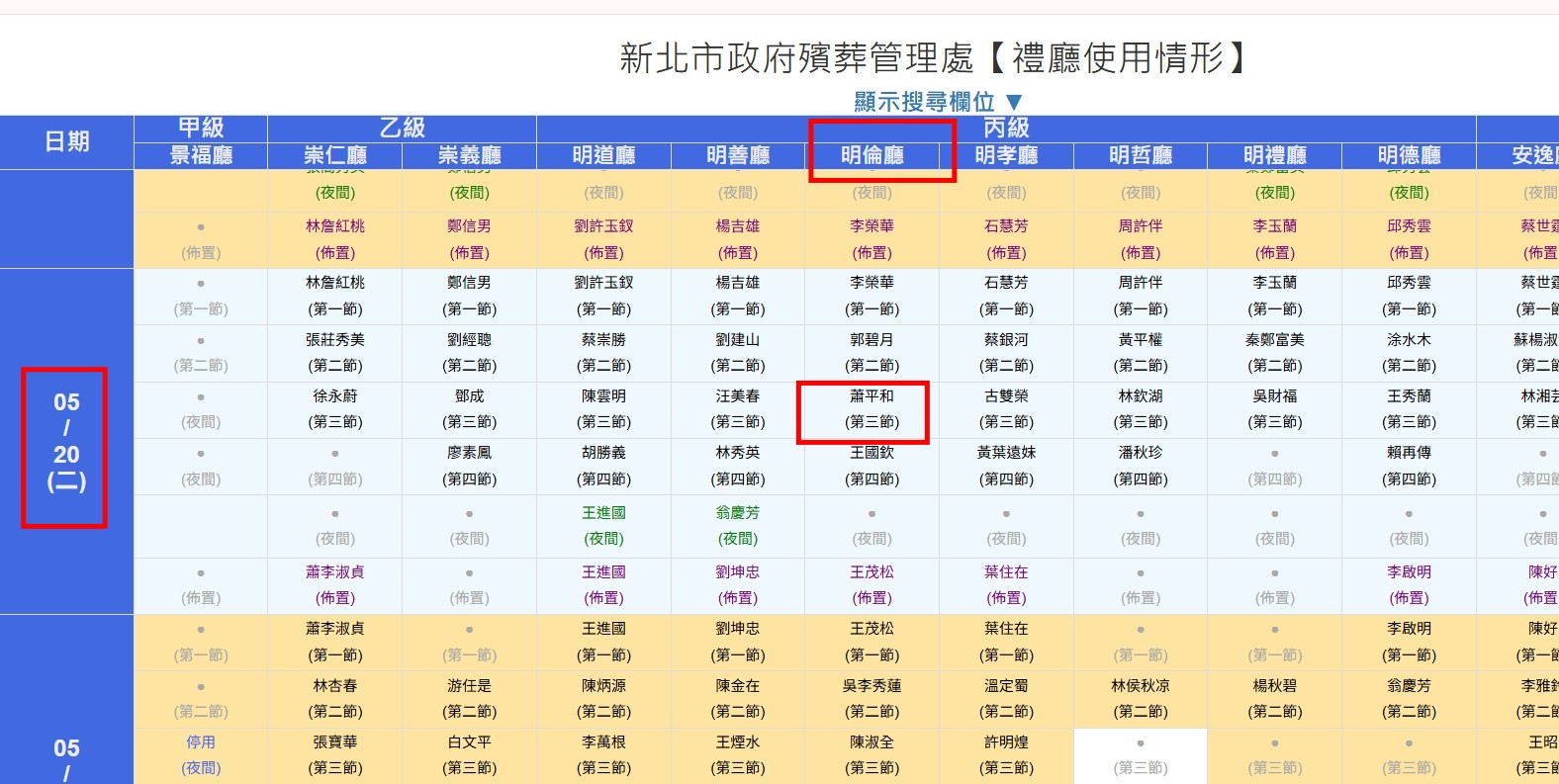The height and width of the screenshot is (784, 1559).
Task: Open green 翁慶芳 (夜間) entry in 明善廳
Action: pyautogui.click(x=738, y=526)
